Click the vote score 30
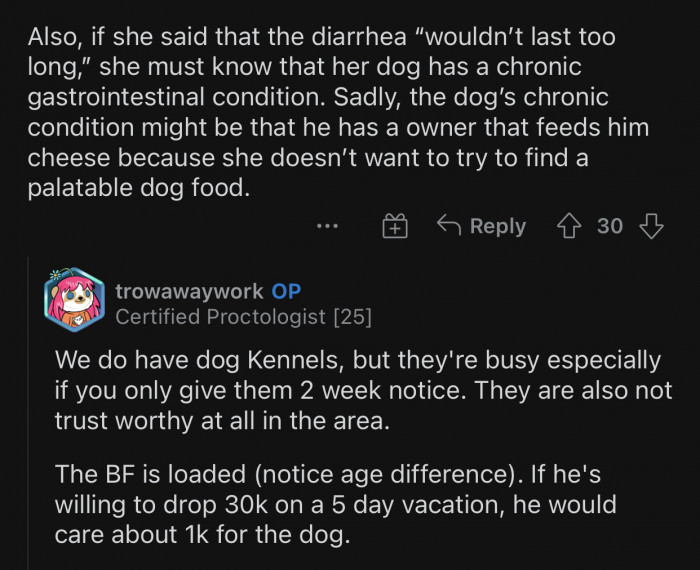700x570 pixels. coord(610,226)
